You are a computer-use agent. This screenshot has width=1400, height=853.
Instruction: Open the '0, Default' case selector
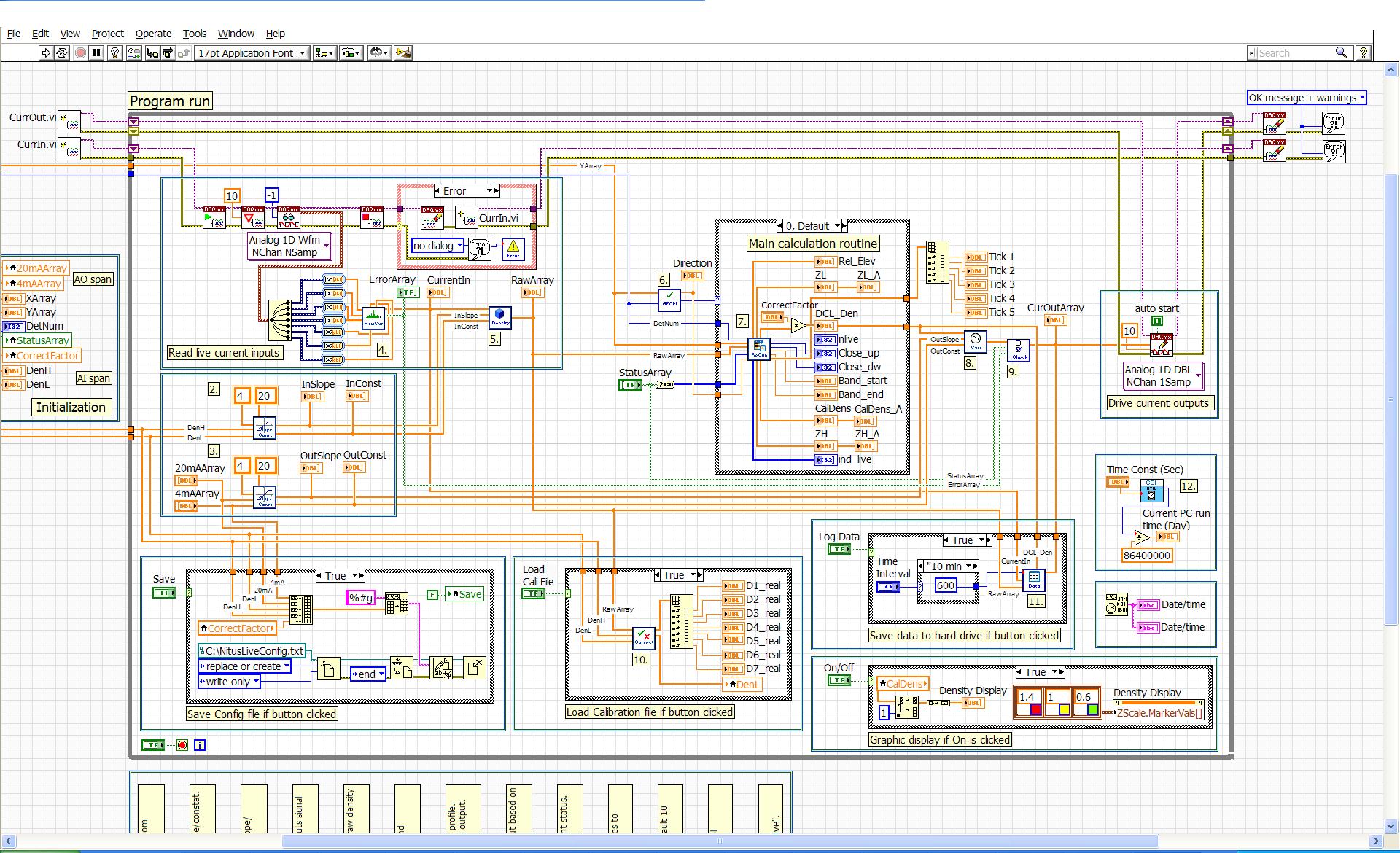click(812, 226)
